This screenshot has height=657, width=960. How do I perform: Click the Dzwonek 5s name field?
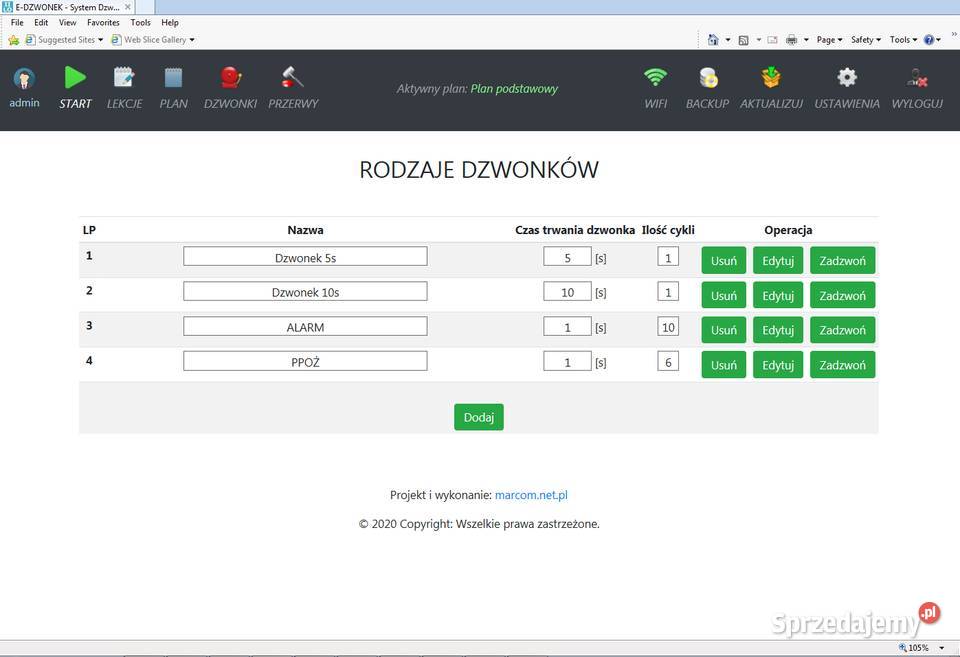305,257
